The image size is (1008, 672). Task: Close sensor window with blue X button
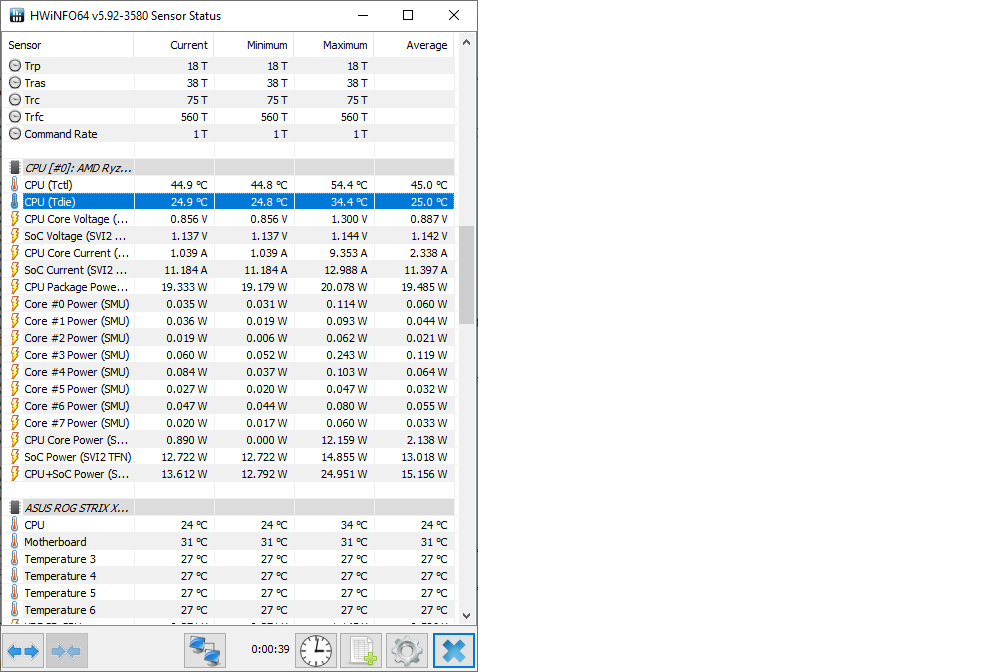click(453, 651)
